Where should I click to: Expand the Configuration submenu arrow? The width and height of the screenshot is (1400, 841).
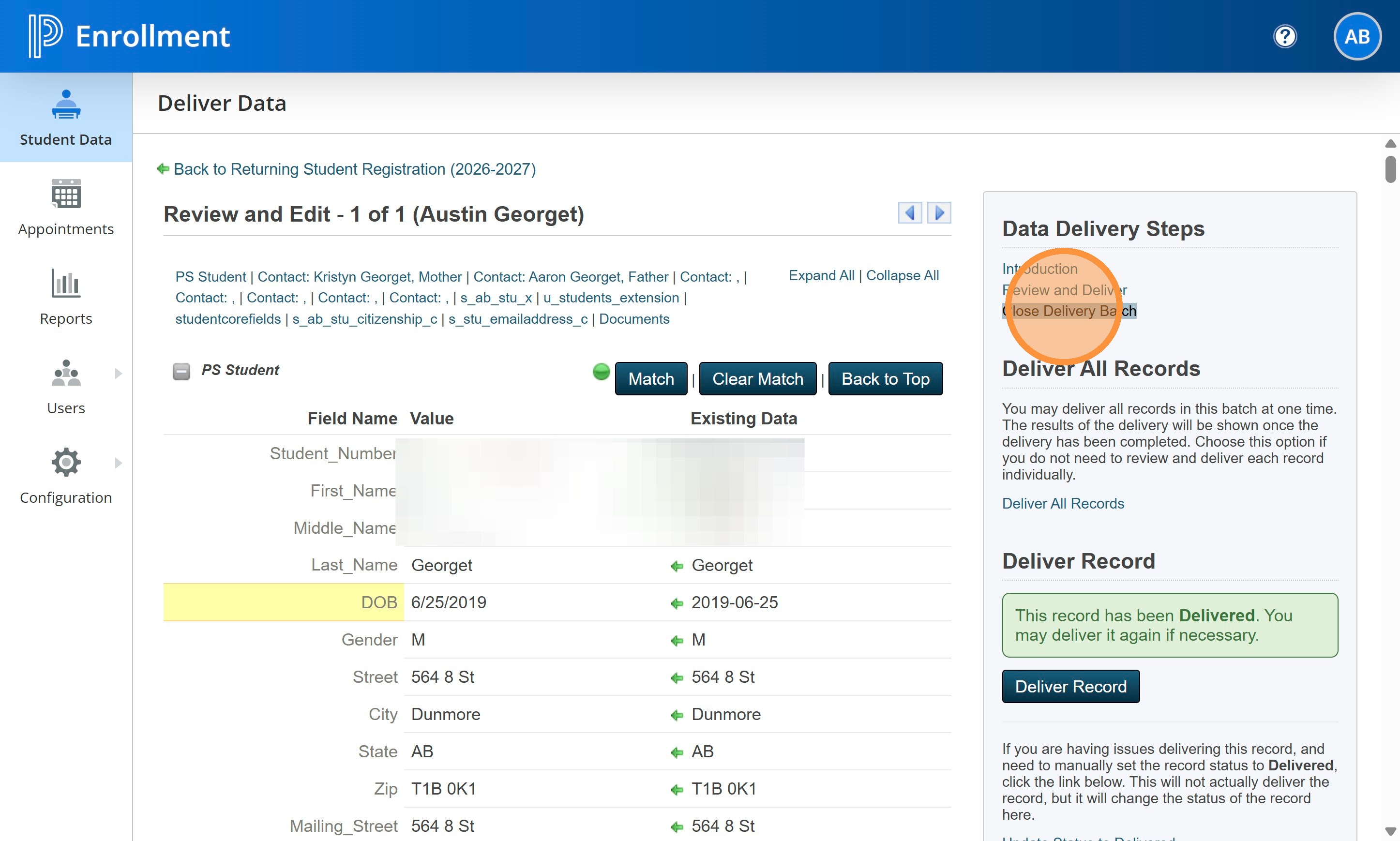pos(118,463)
